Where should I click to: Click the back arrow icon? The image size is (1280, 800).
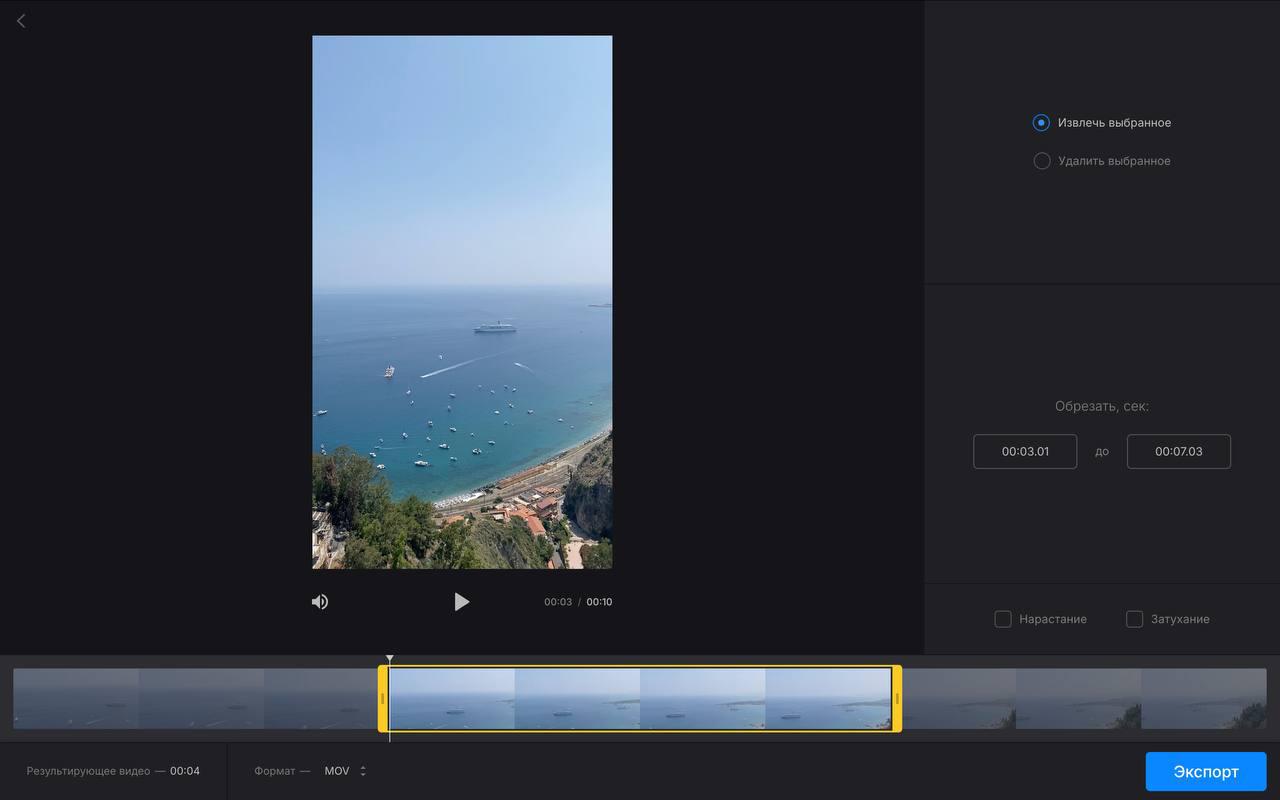point(21,21)
